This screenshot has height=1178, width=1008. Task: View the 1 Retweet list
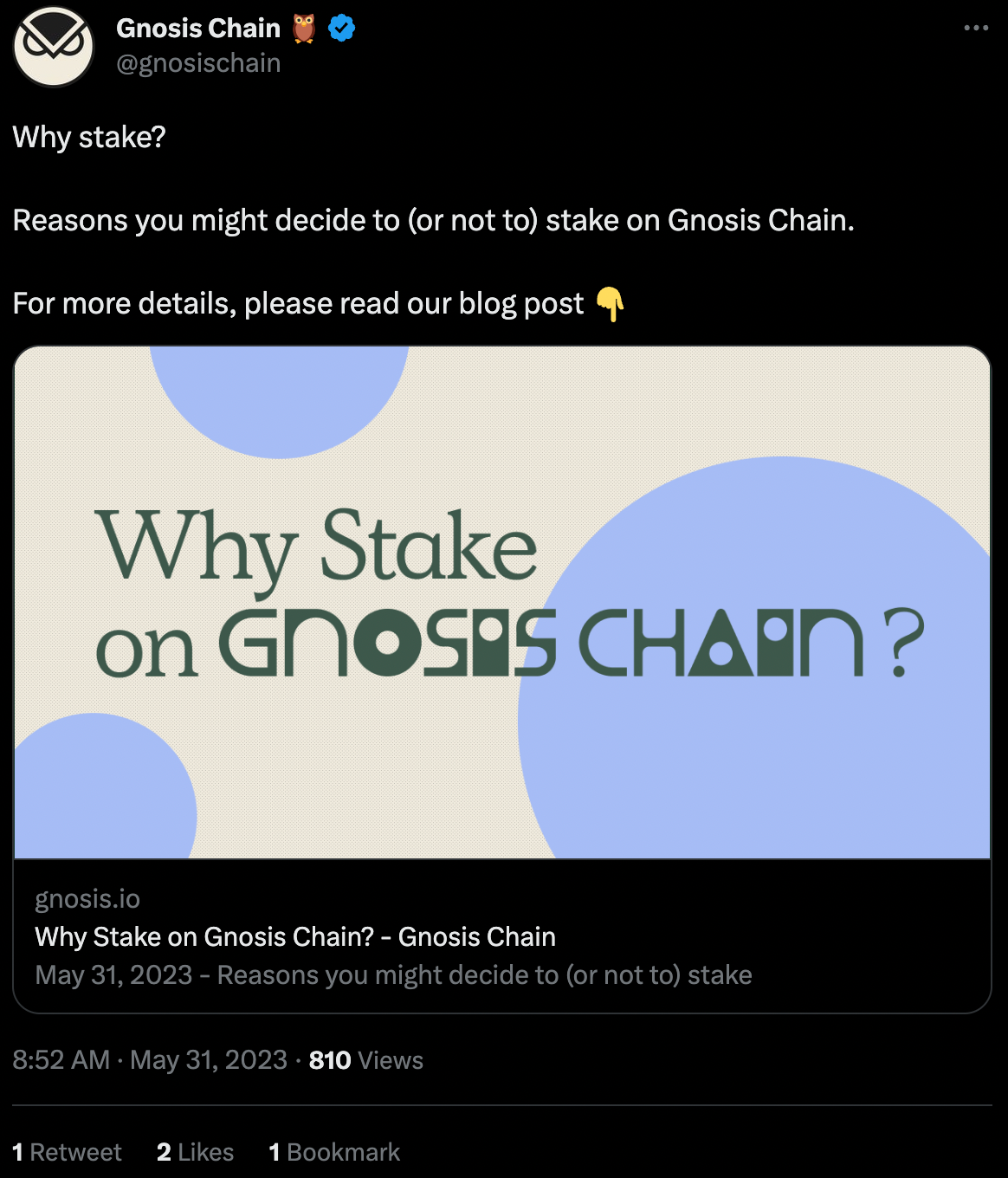coord(67,1152)
